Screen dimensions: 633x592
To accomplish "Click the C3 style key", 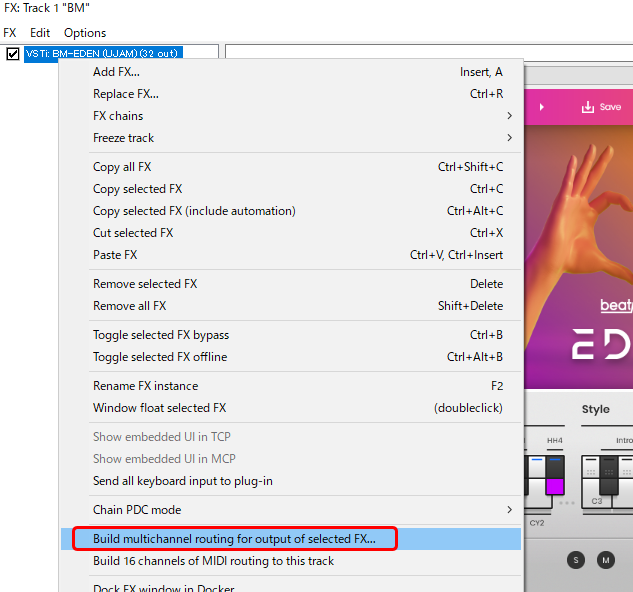I will click(x=597, y=501).
